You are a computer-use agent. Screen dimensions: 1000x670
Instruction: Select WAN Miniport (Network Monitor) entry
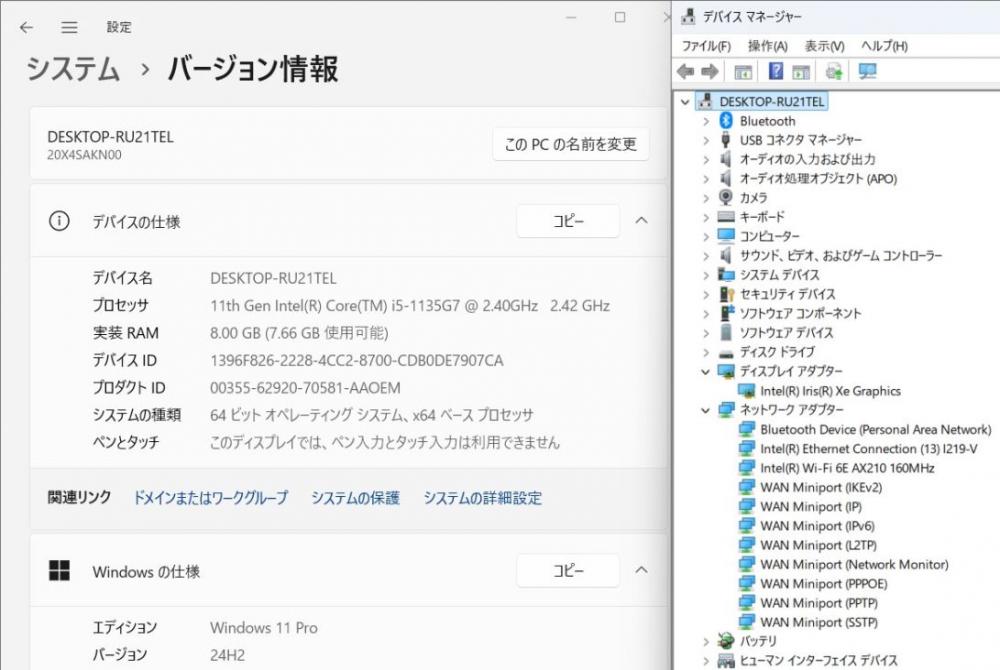coord(854,564)
